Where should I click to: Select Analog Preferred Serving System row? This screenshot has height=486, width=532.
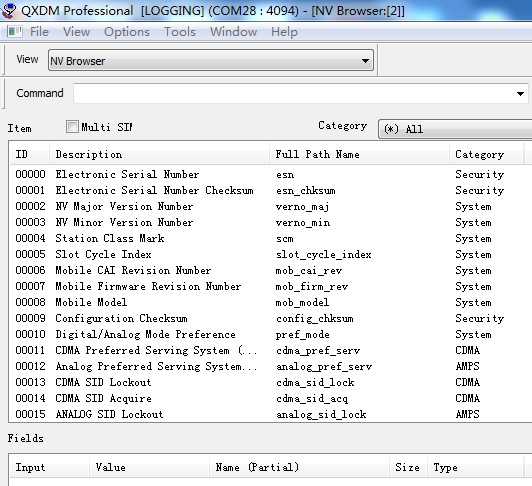(x=270, y=367)
